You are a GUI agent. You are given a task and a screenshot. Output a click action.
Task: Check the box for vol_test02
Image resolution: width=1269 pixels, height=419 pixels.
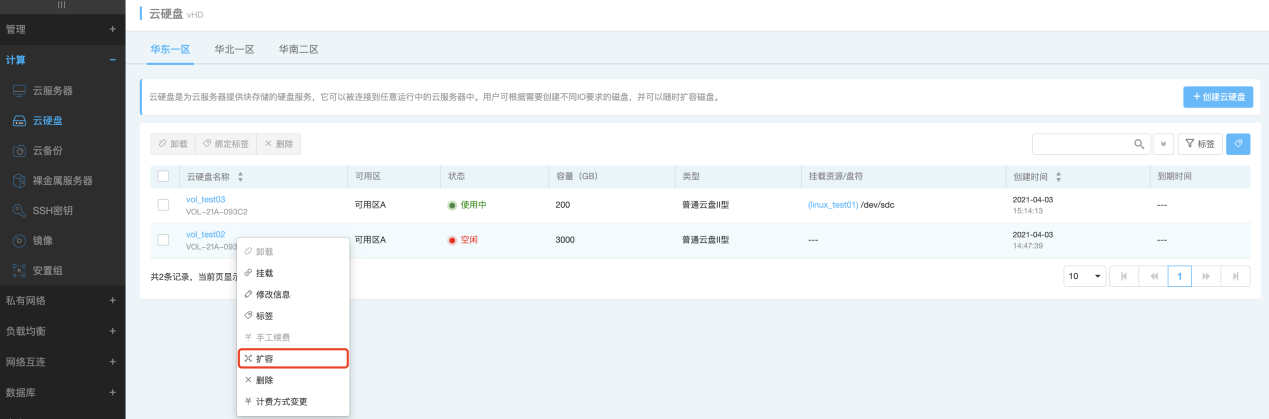coord(163,240)
